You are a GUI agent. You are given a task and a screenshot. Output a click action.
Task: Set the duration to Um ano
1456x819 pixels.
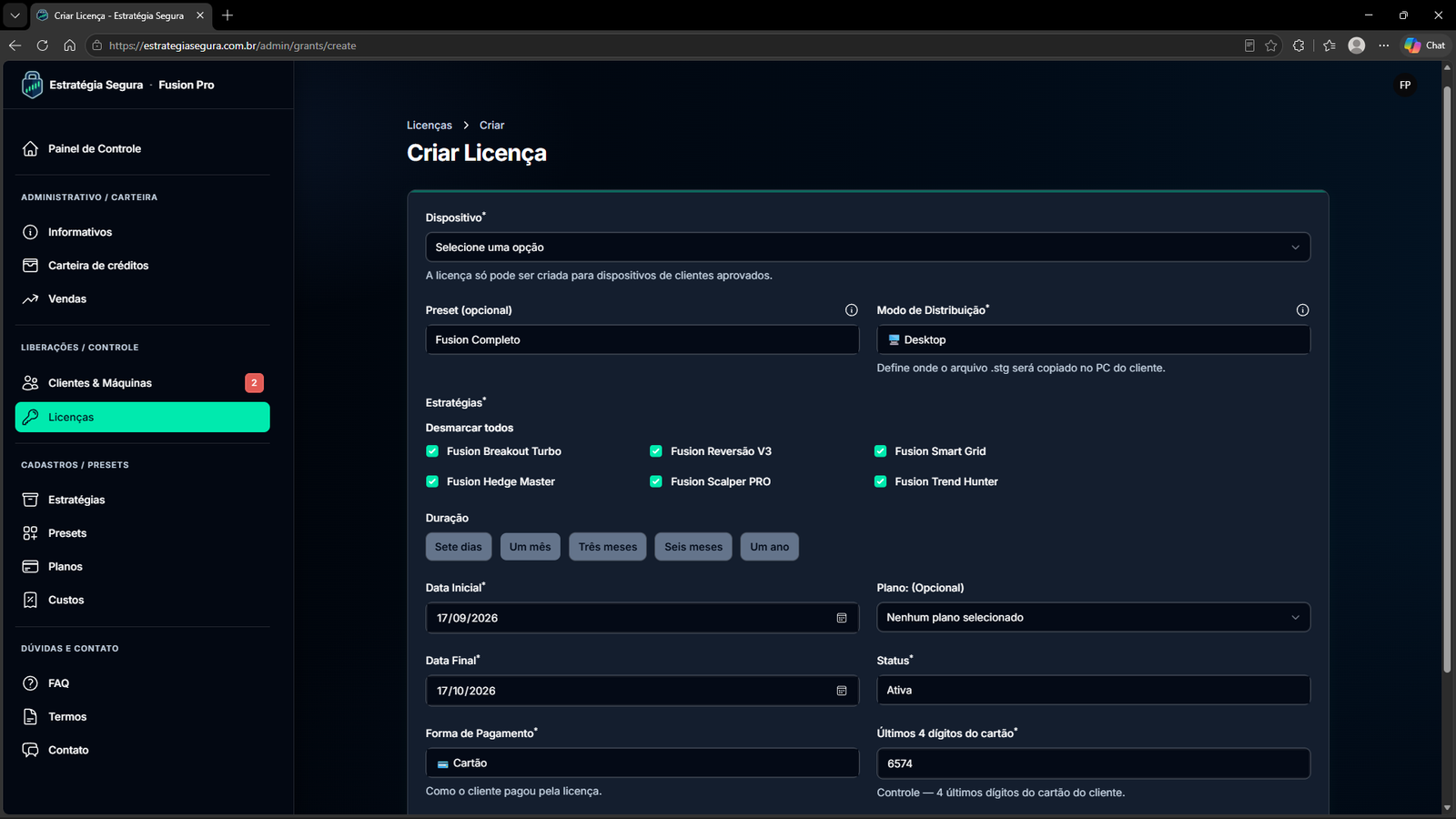(770, 547)
